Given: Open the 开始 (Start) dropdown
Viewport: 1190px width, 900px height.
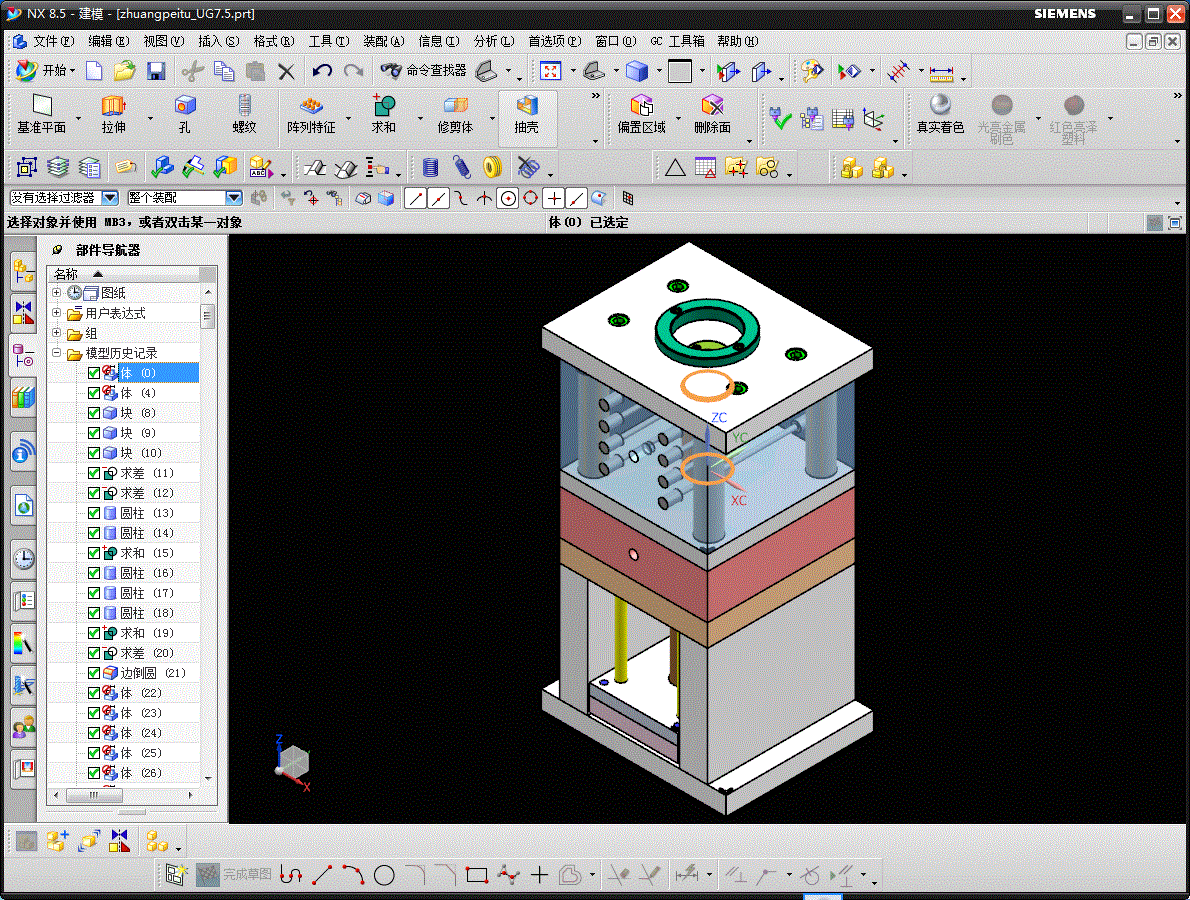Looking at the screenshot, I should tap(45, 71).
